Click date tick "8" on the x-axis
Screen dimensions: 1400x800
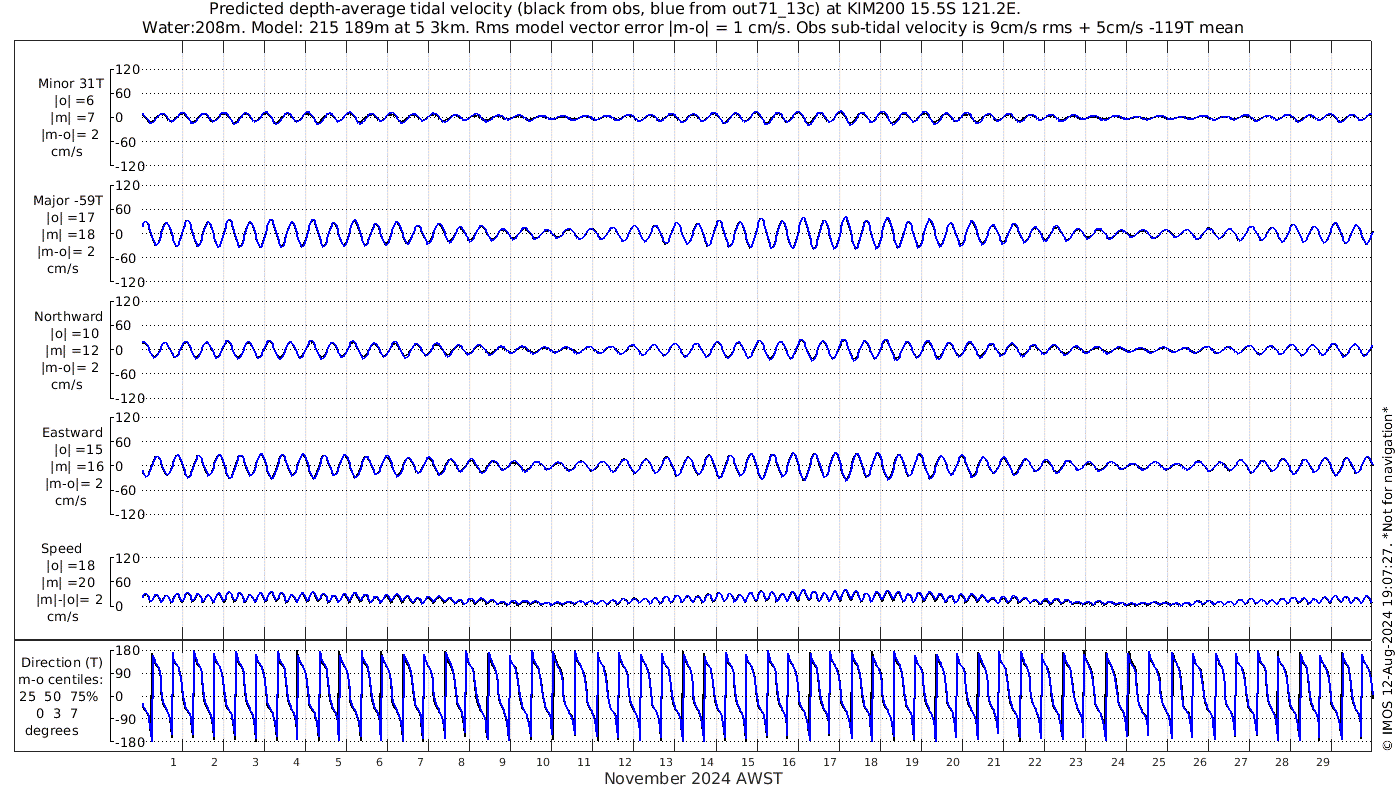coord(461,762)
